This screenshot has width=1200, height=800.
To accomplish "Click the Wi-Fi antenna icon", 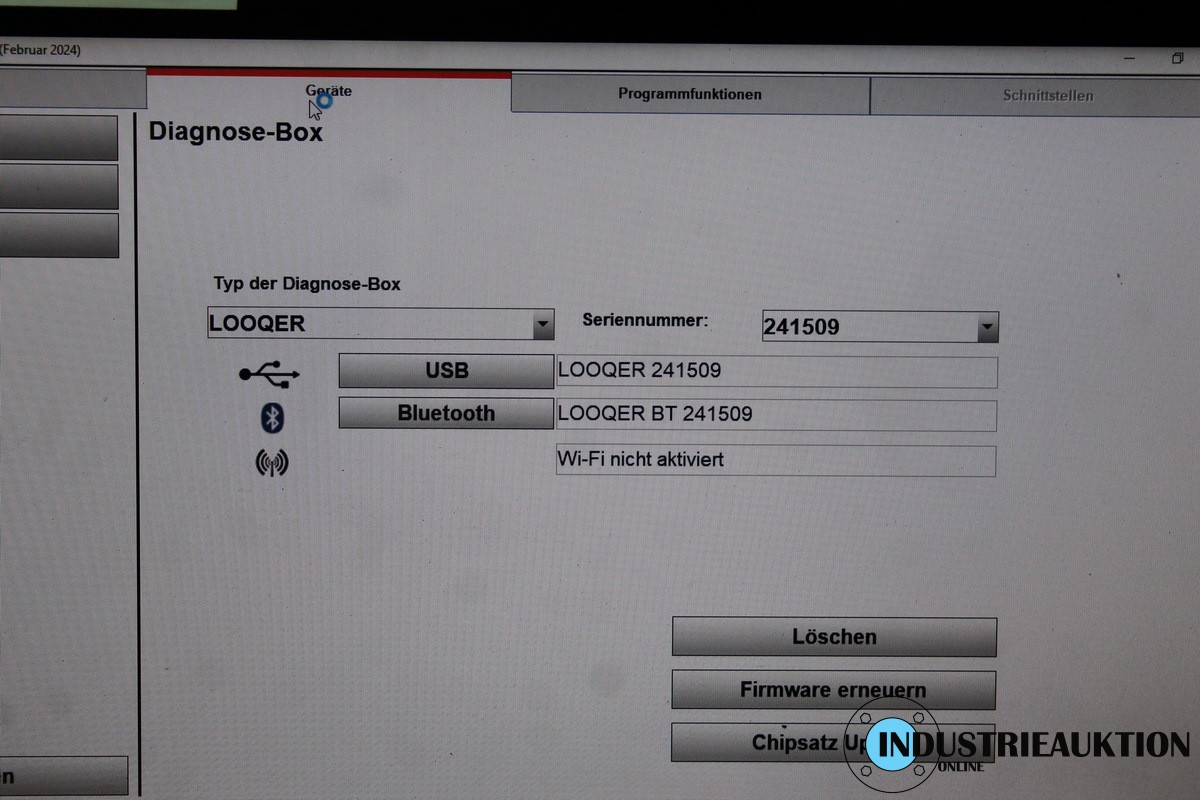I will coord(272,463).
